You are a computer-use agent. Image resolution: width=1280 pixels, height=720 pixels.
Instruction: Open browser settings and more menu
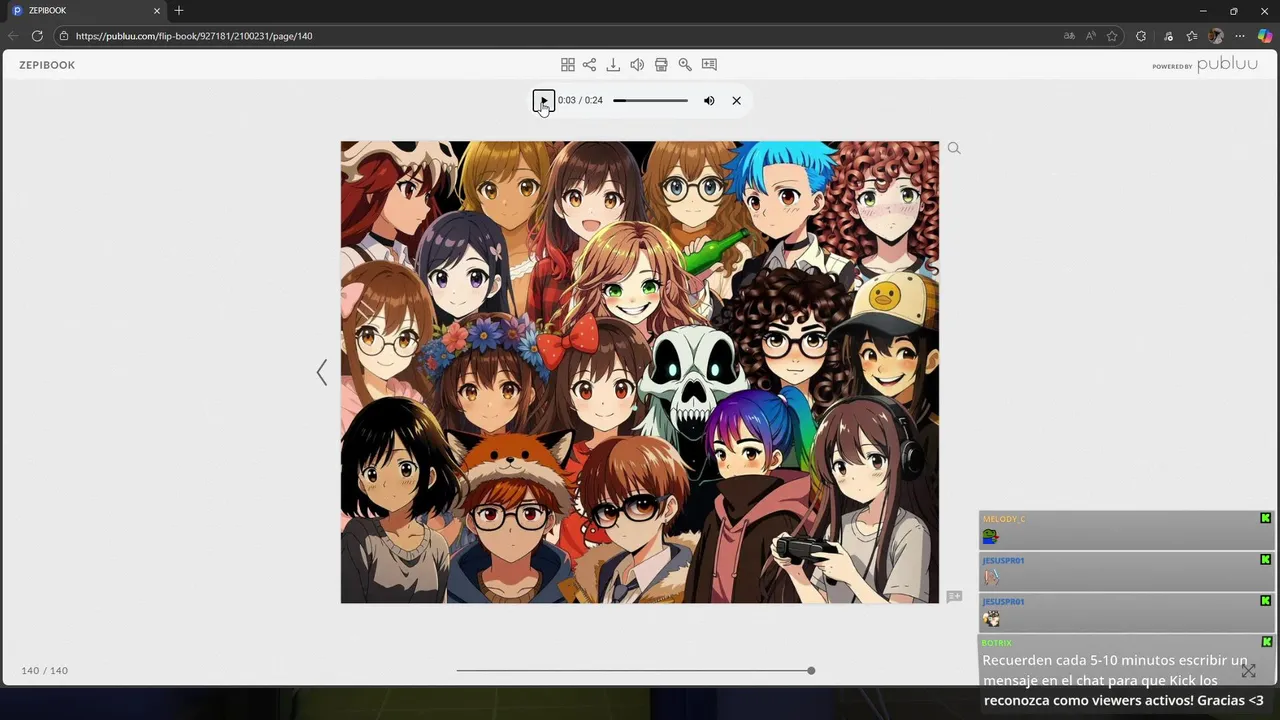(x=1240, y=36)
